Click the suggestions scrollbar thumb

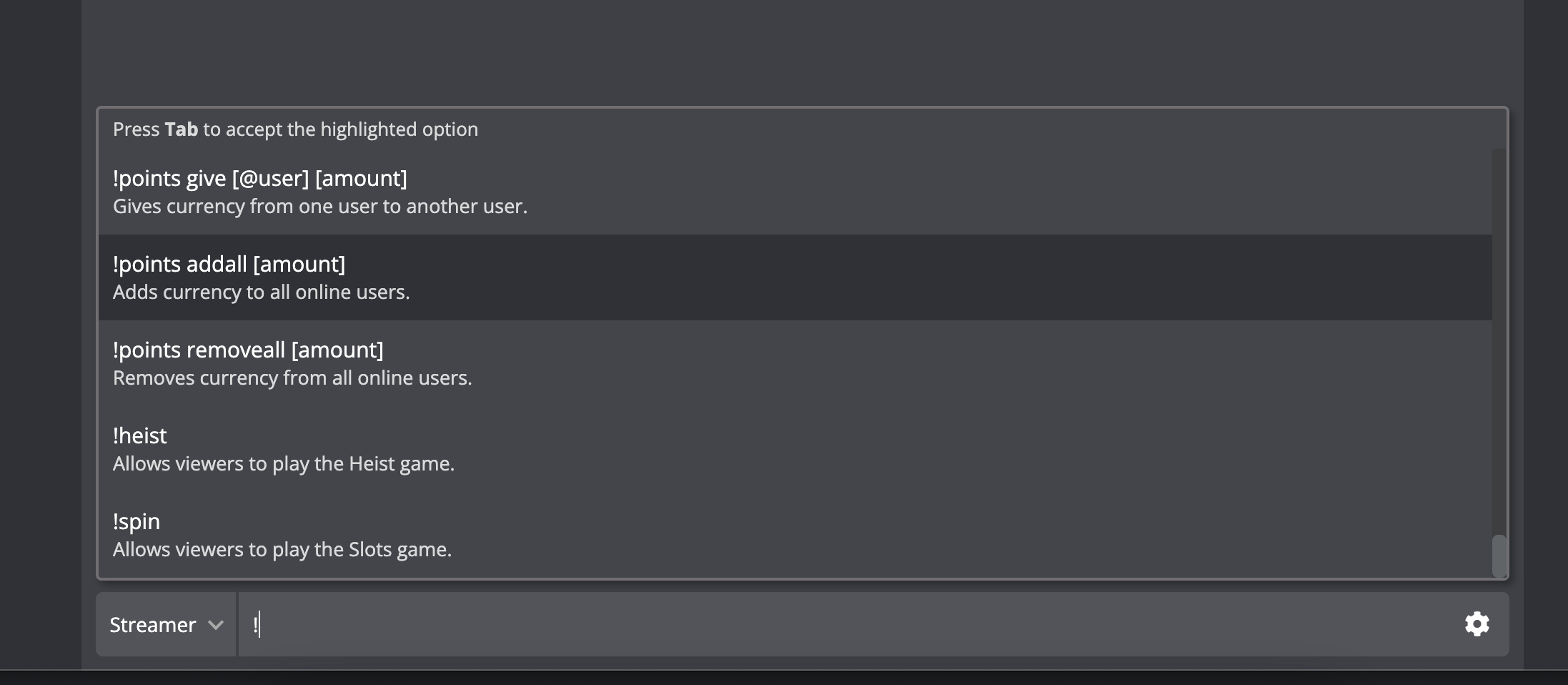1499,556
